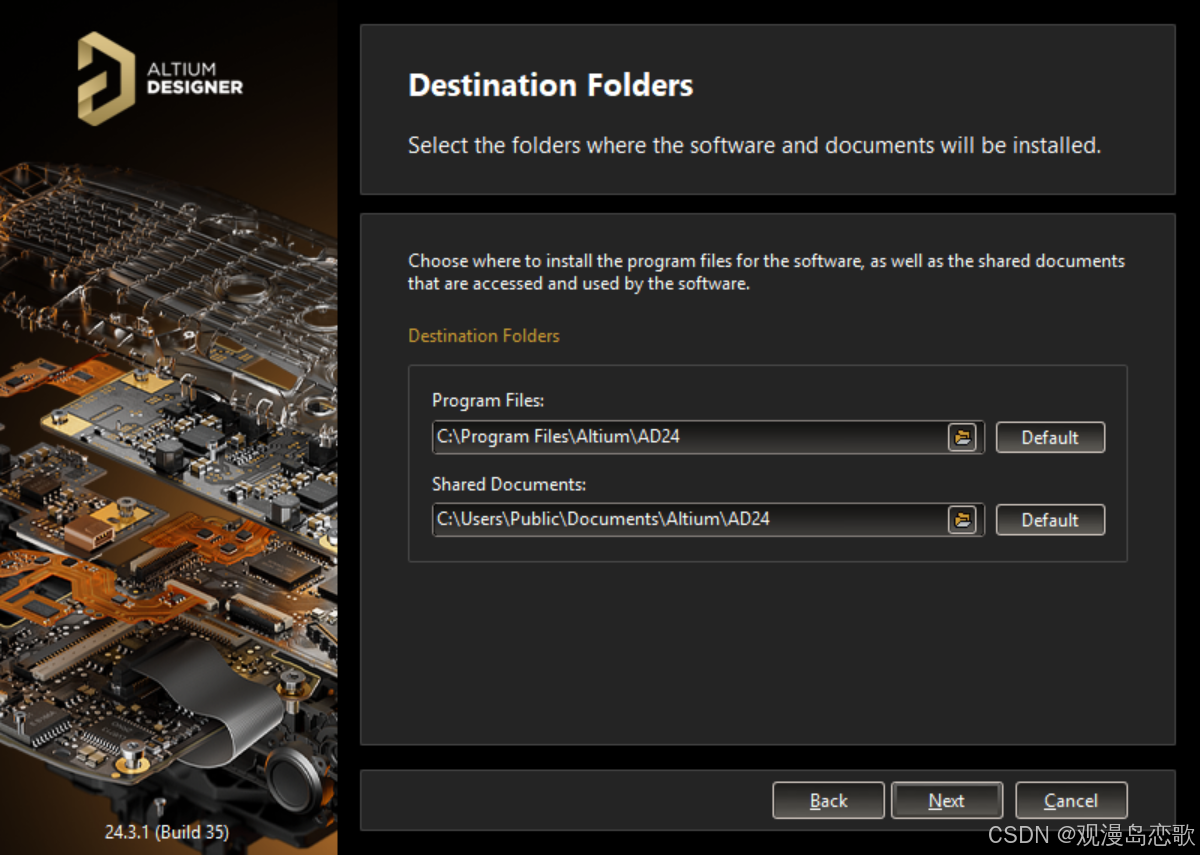The image size is (1200, 855).
Task: Reset Program Files path with Default button
Action: (1050, 437)
